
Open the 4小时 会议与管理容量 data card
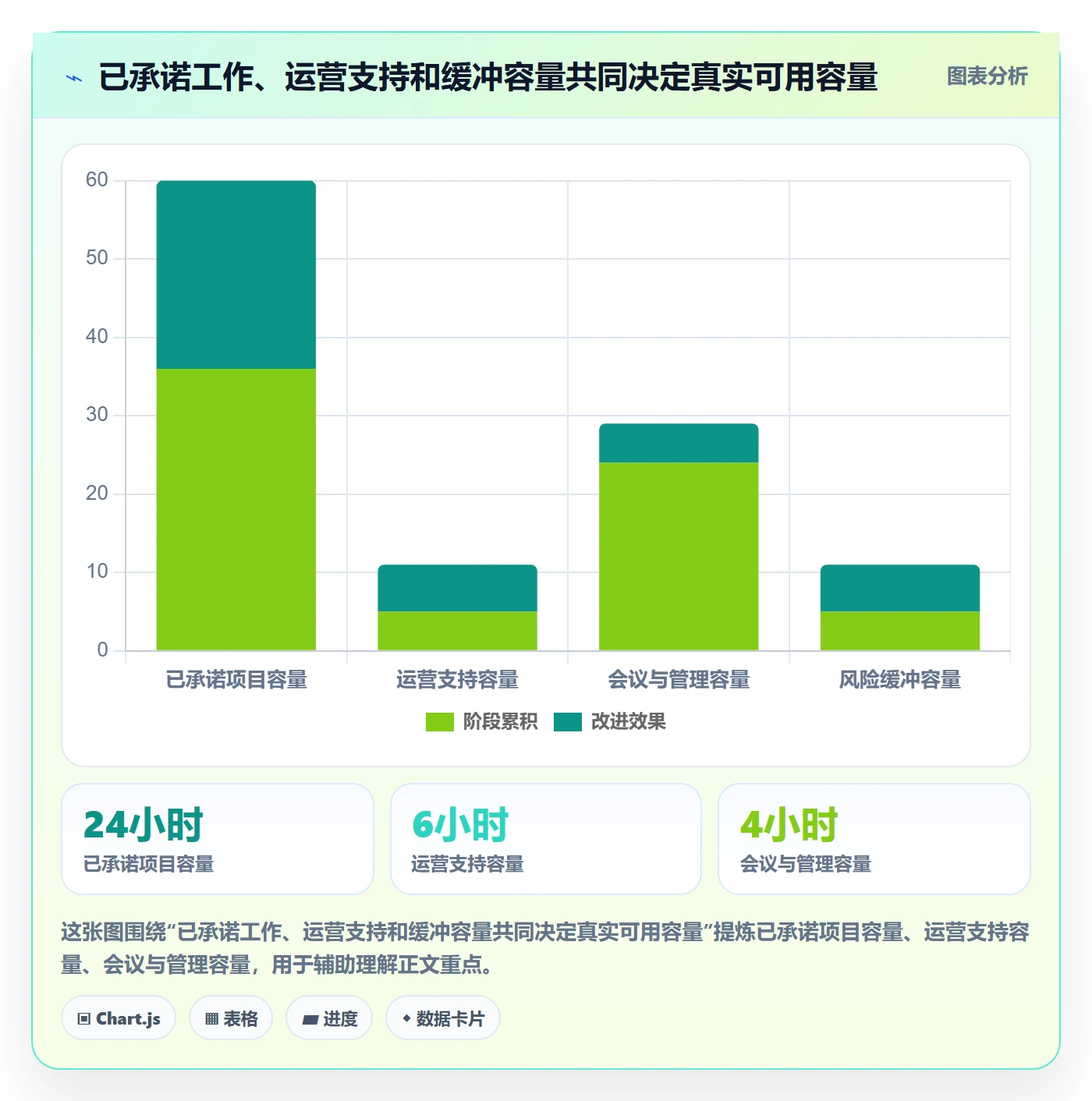874,839
